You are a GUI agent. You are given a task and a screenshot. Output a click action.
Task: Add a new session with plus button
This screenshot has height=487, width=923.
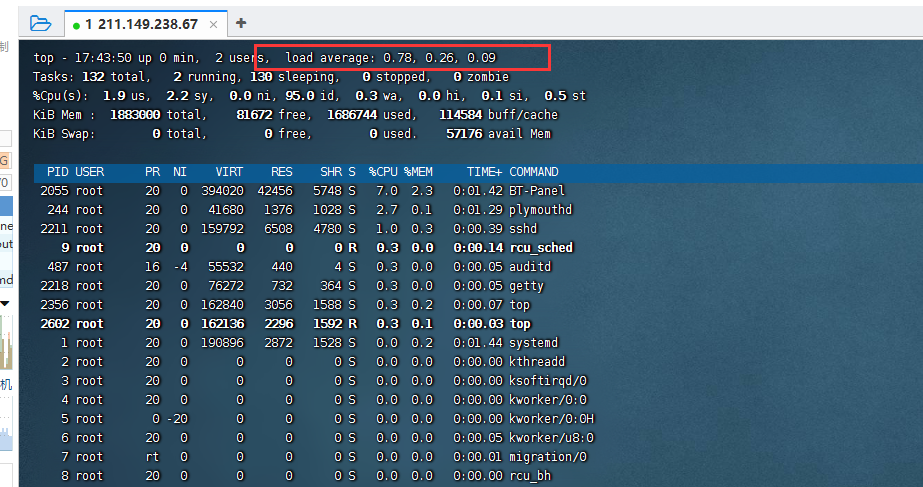click(x=241, y=23)
